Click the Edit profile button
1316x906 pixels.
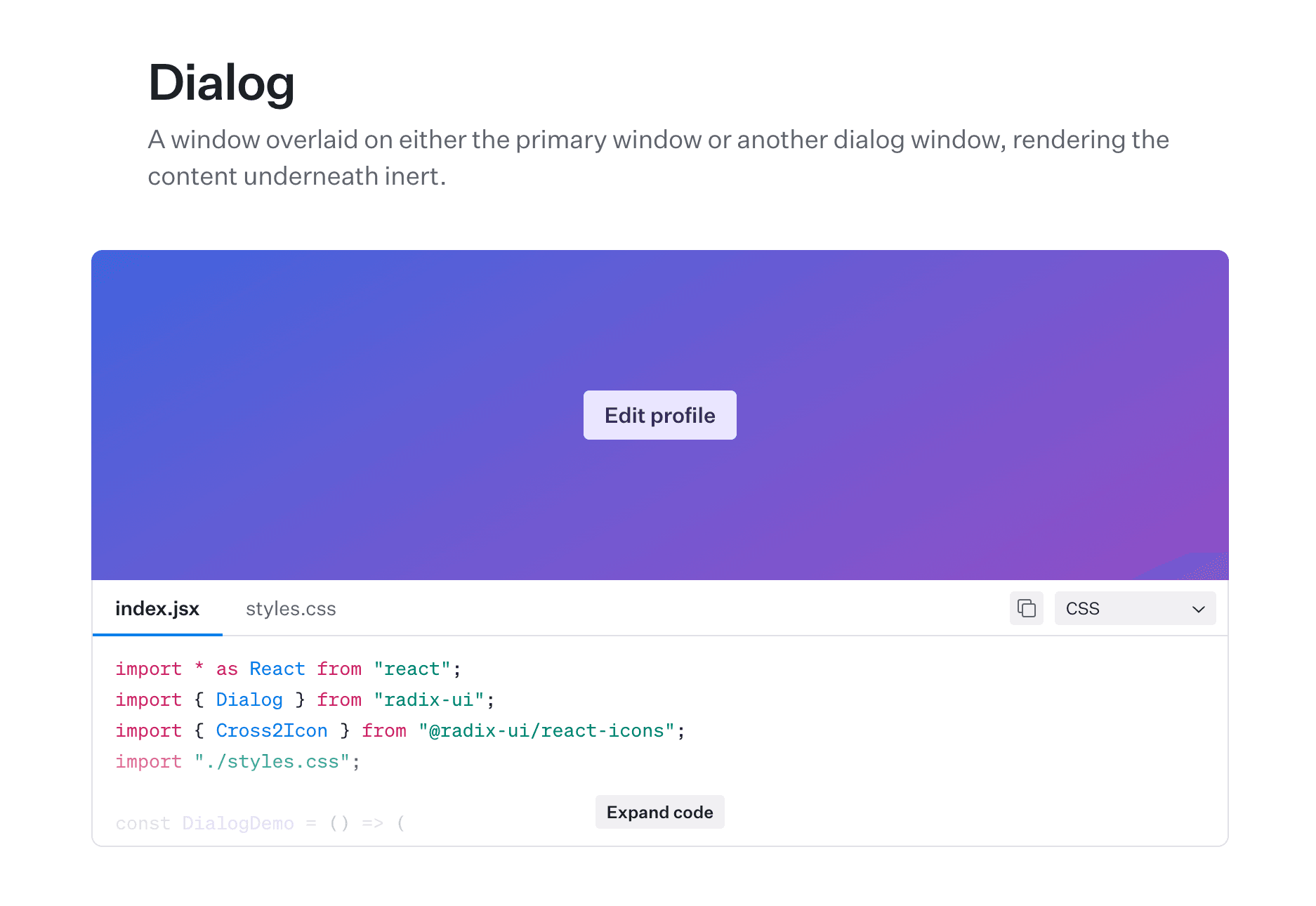coord(659,415)
